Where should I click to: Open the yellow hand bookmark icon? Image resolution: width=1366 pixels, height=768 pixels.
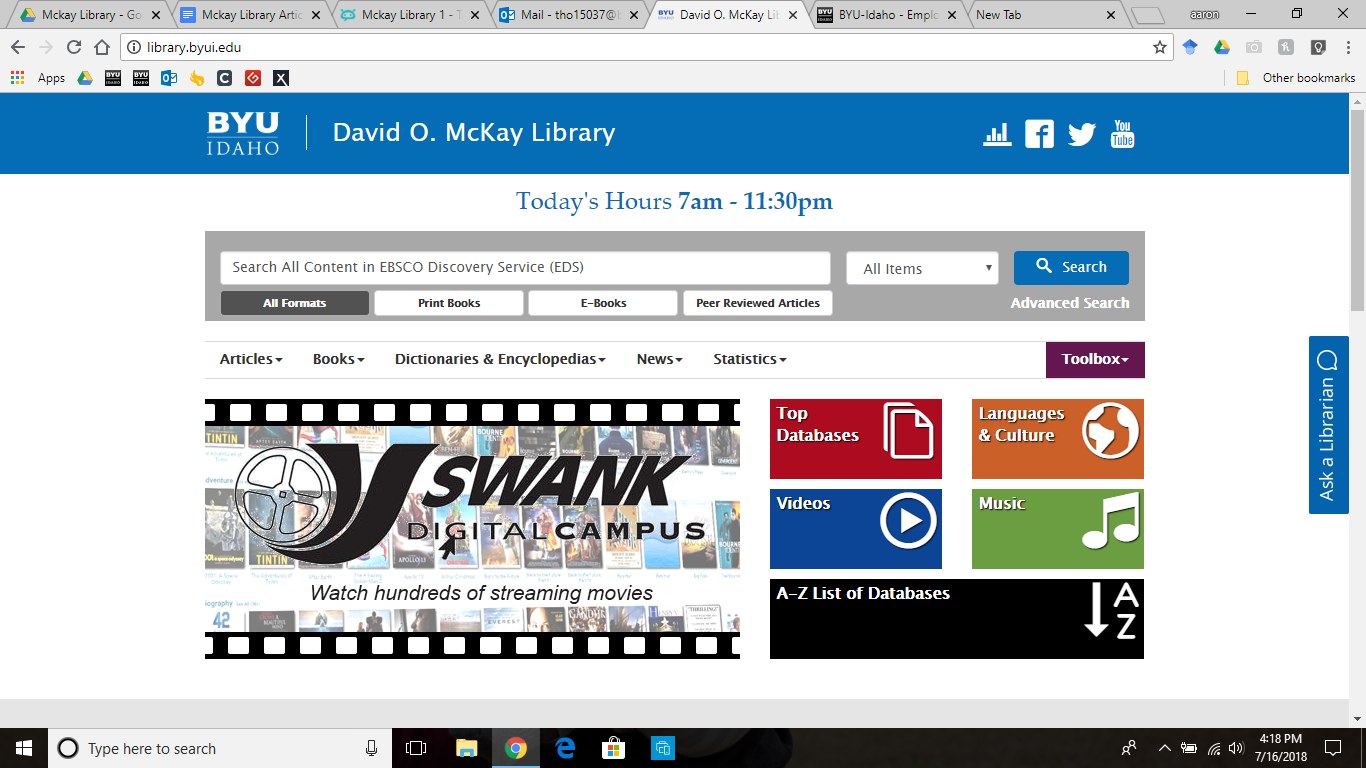pos(197,77)
